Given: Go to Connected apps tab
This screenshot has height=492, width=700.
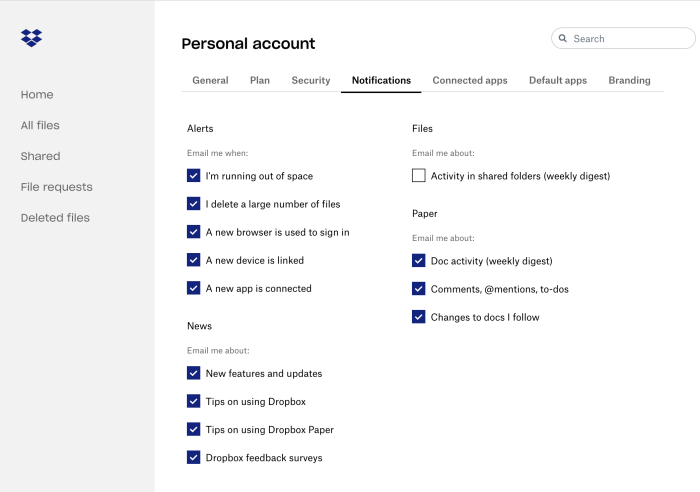Looking at the screenshot, I should point(470,80).
